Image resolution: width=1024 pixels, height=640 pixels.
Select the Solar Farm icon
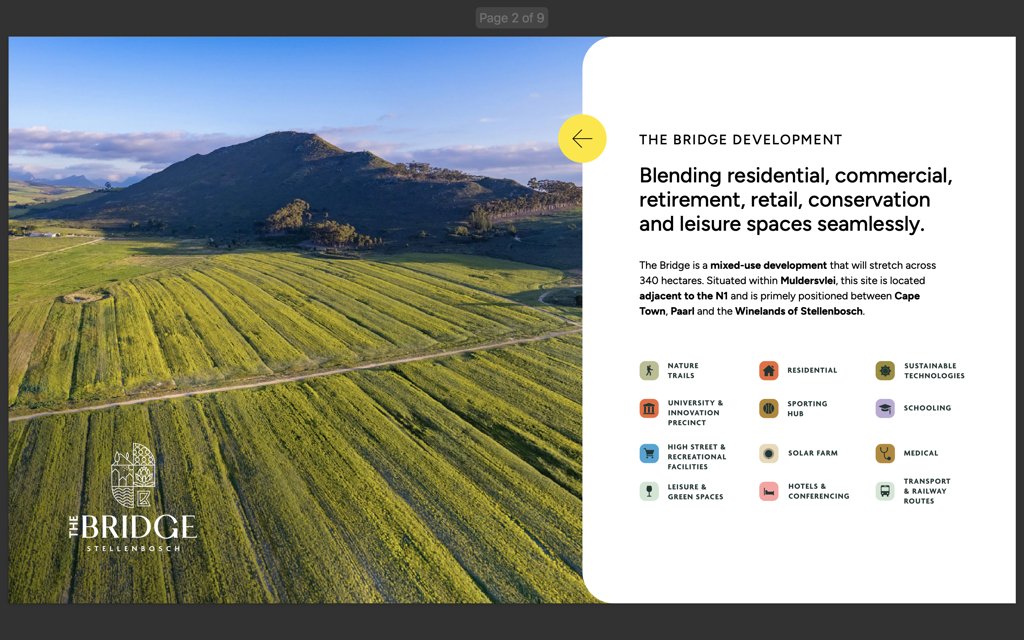point(768,454)
